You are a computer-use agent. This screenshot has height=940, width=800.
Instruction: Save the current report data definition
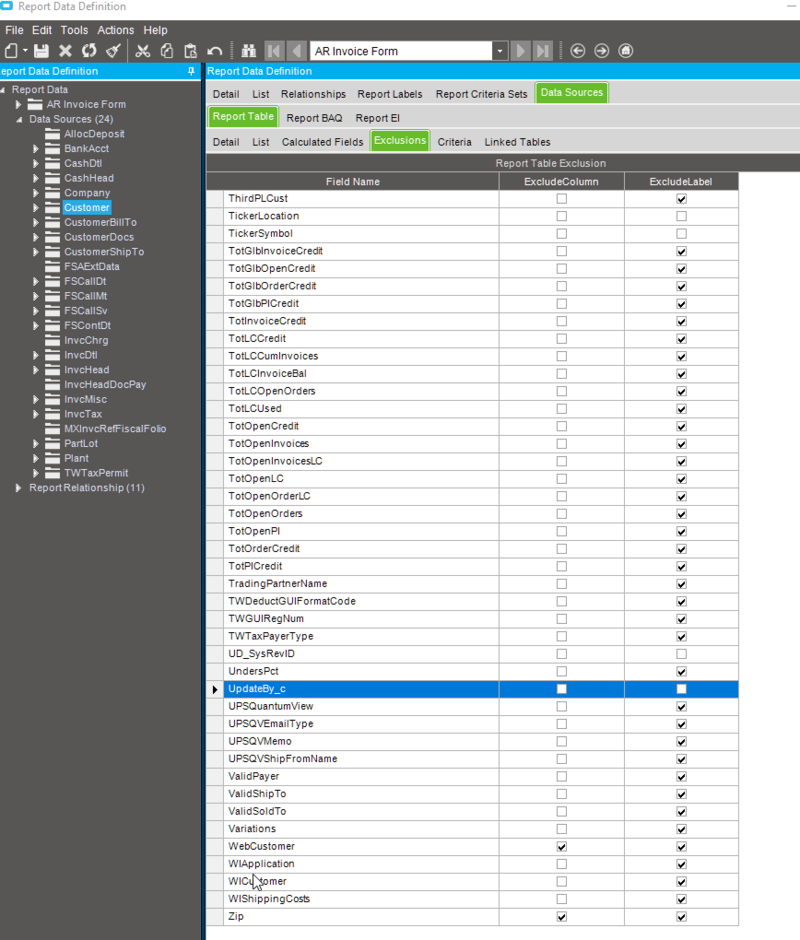pyautogui.click(x=43, y=50)
